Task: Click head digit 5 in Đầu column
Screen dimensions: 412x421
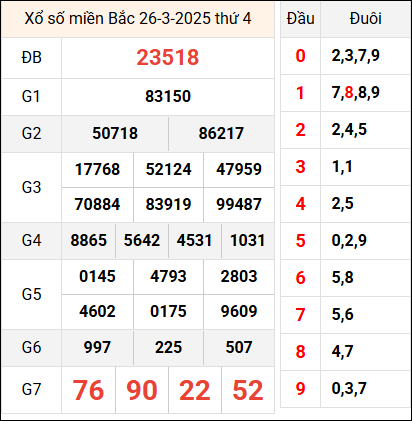Action: [300, 241]
